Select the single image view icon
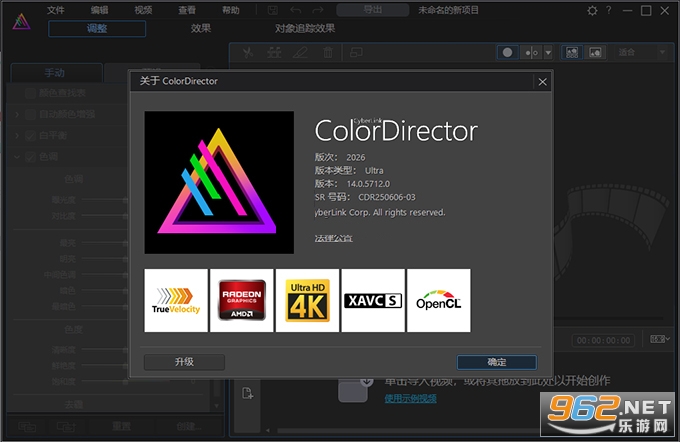 (595, 52)
